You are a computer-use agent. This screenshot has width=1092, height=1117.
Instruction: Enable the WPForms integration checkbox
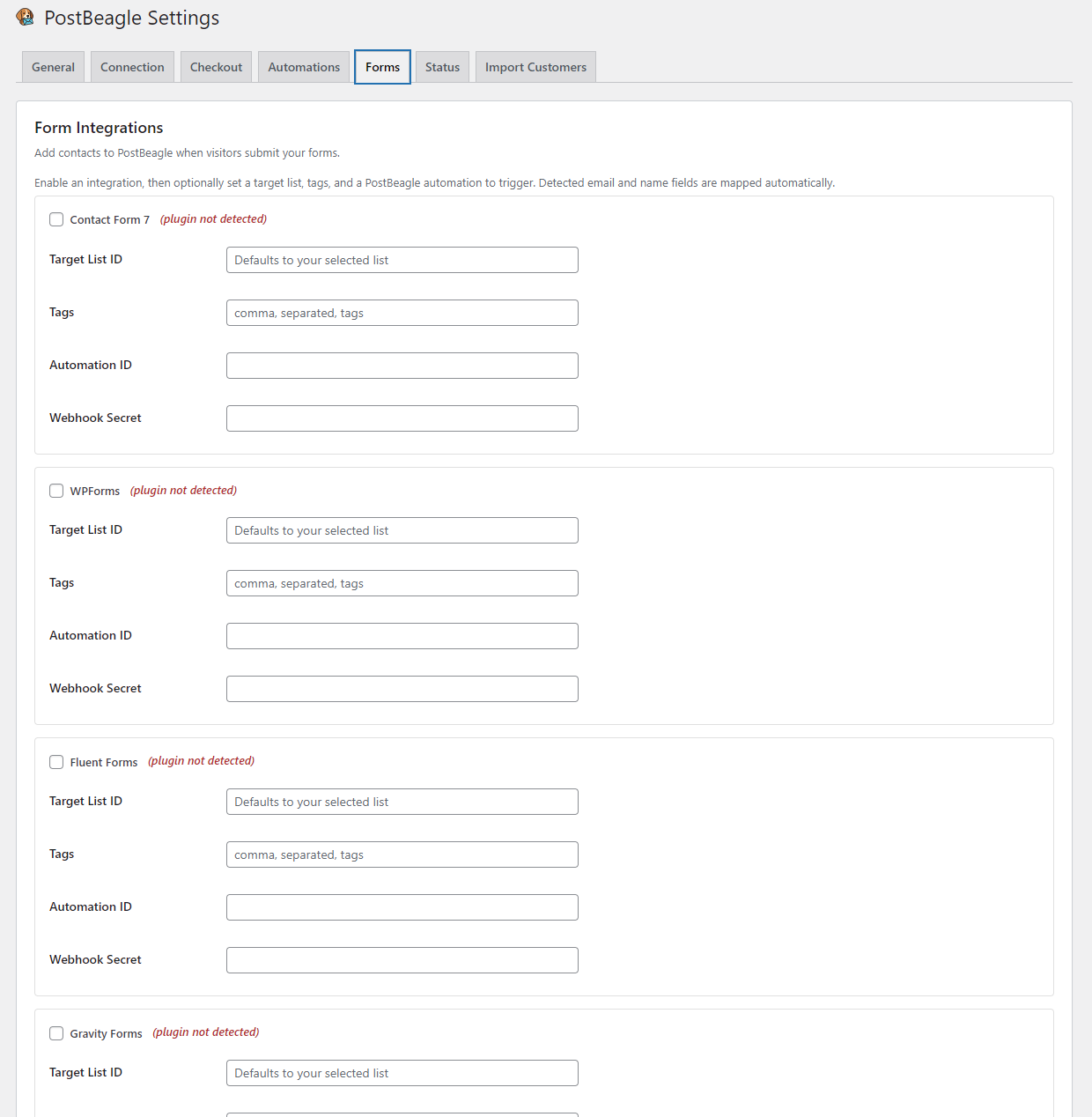(x=56, y=491)
